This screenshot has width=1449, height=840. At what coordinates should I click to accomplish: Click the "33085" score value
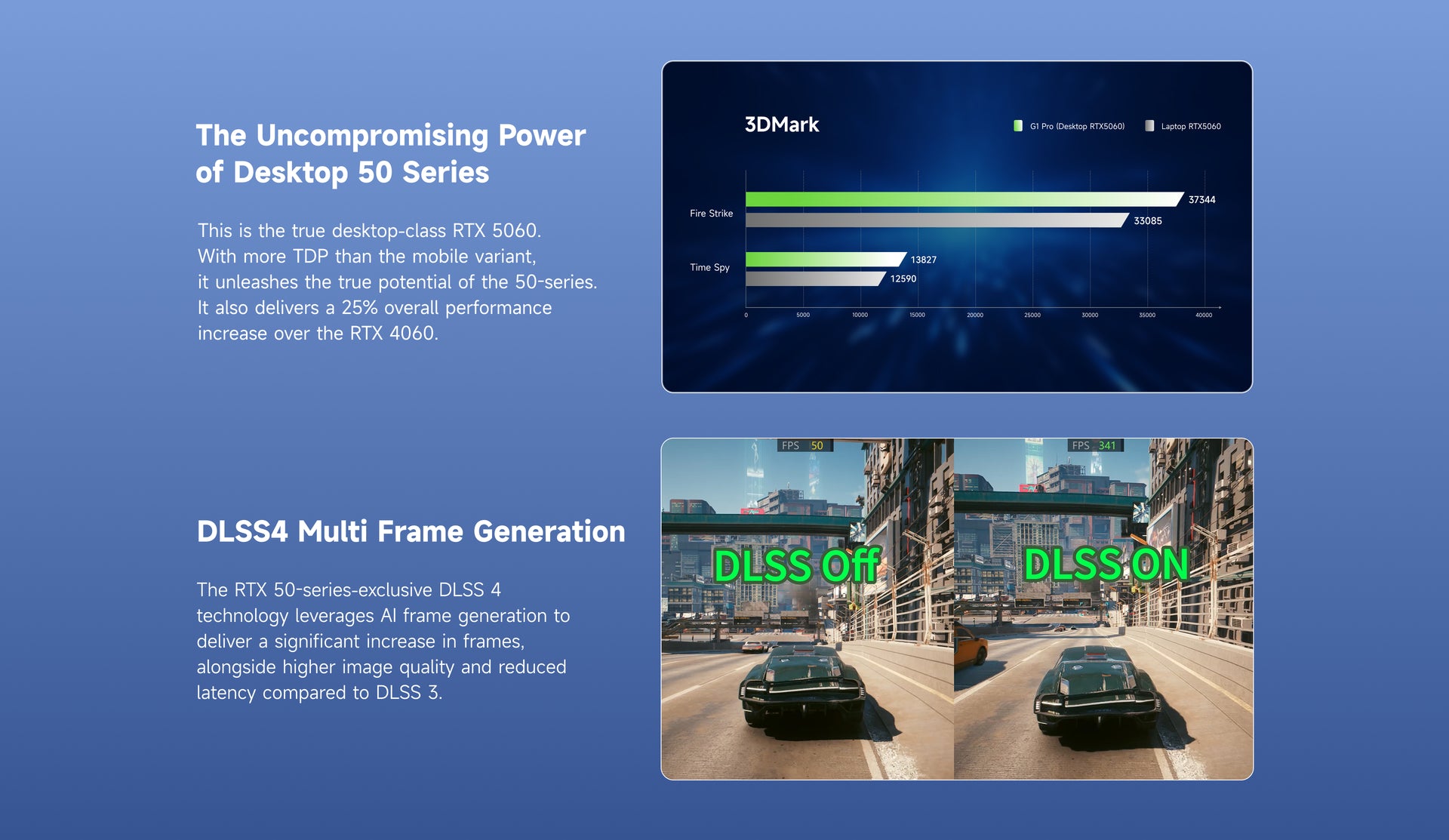click(x=1148, y=221)
